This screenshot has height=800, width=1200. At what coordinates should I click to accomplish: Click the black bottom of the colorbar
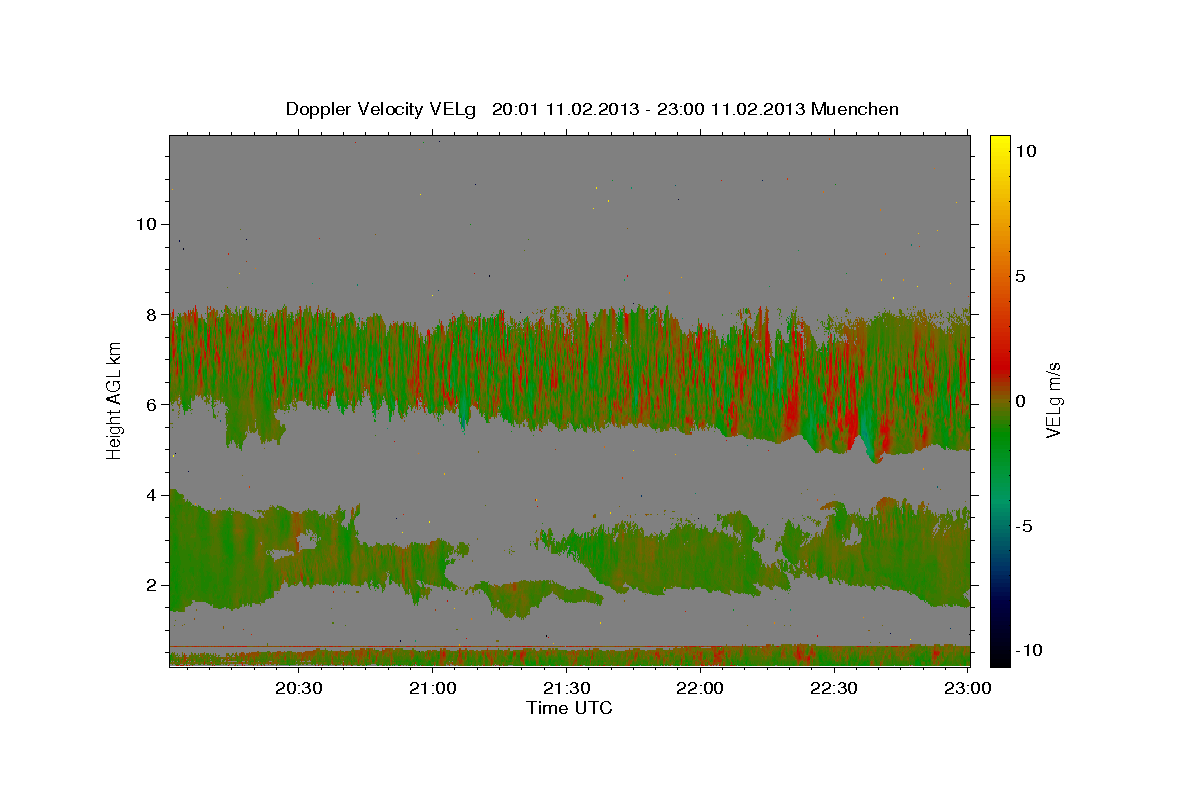(x=1000, y=655)
